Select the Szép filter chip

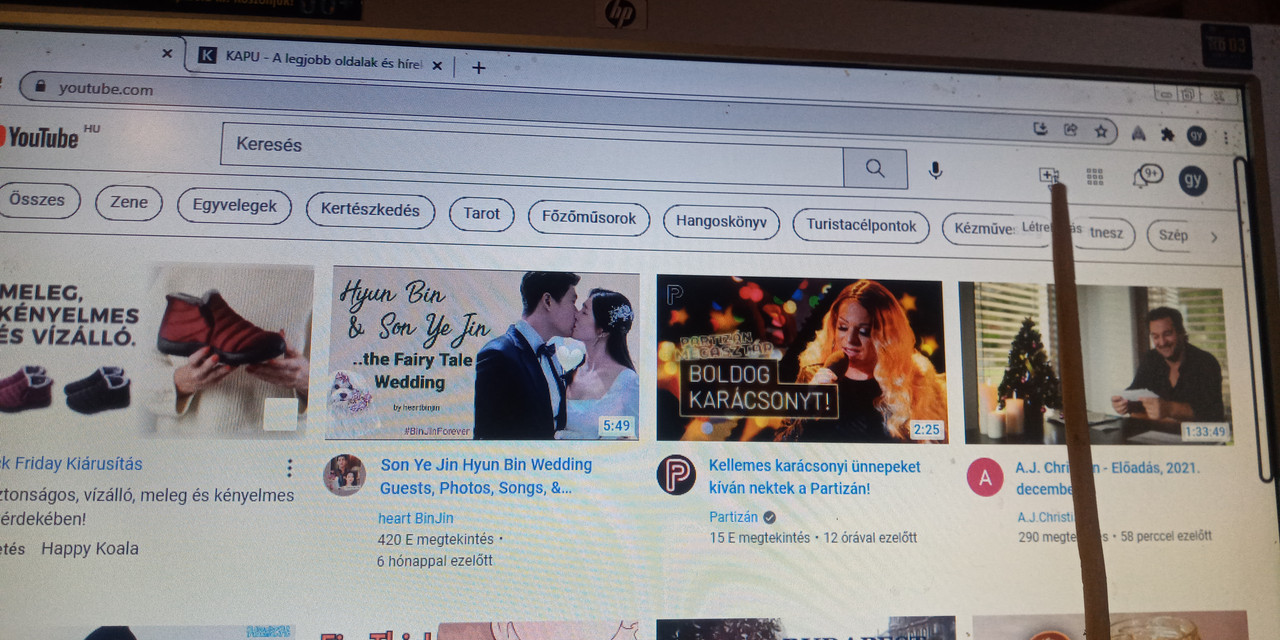(x=1172, y=236)
